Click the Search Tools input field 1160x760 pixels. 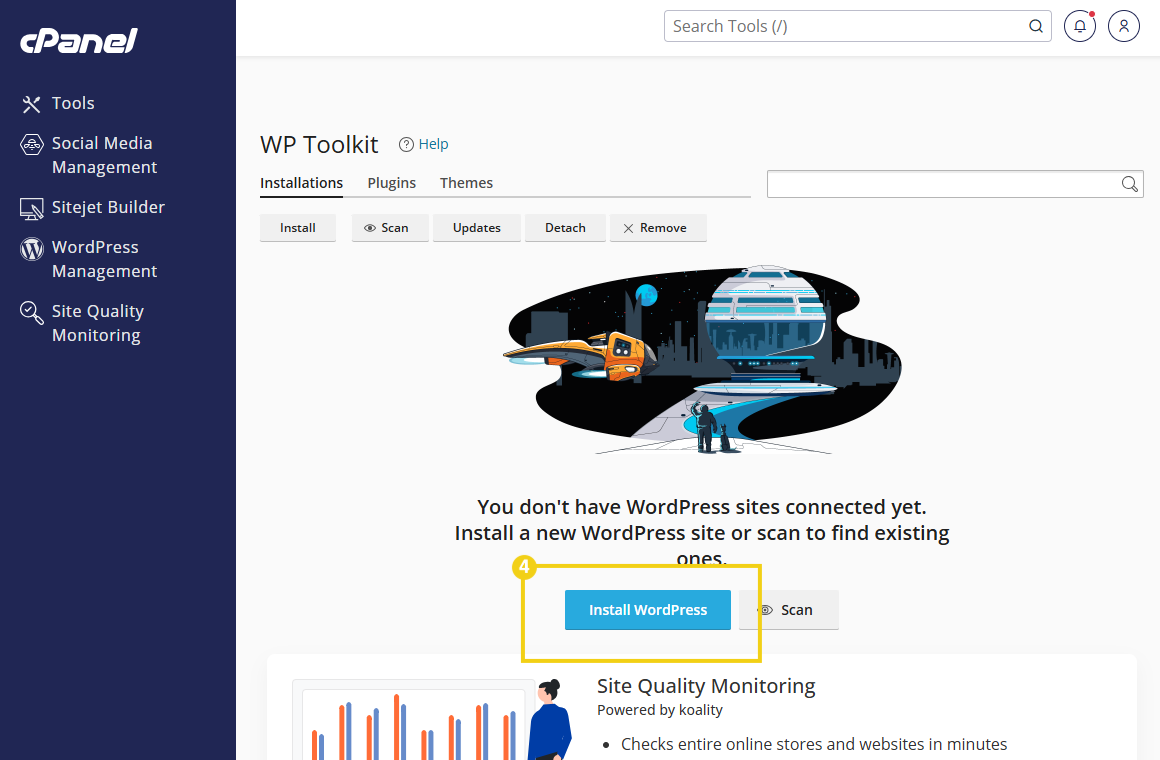point(850,26)
